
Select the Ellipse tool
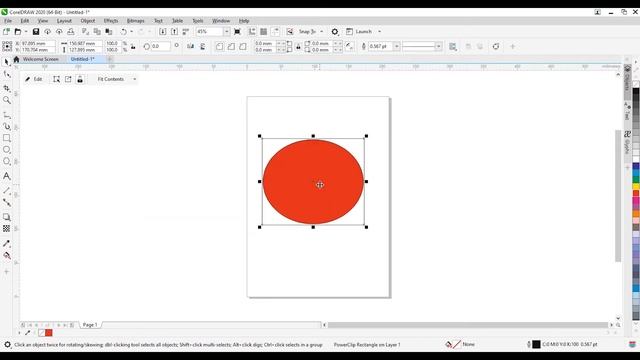[x=7, y=150]
